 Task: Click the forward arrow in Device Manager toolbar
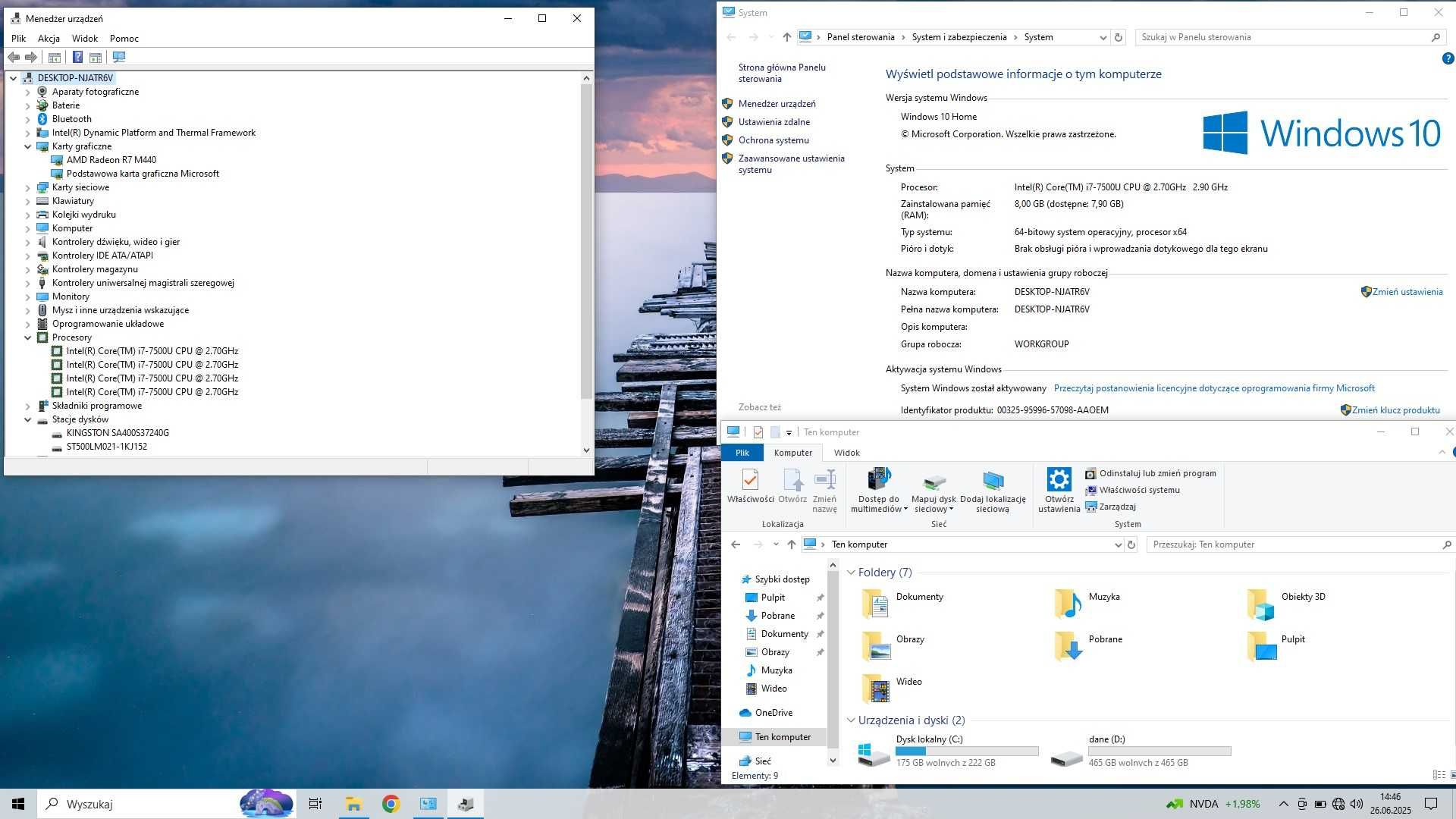point(31,57)
